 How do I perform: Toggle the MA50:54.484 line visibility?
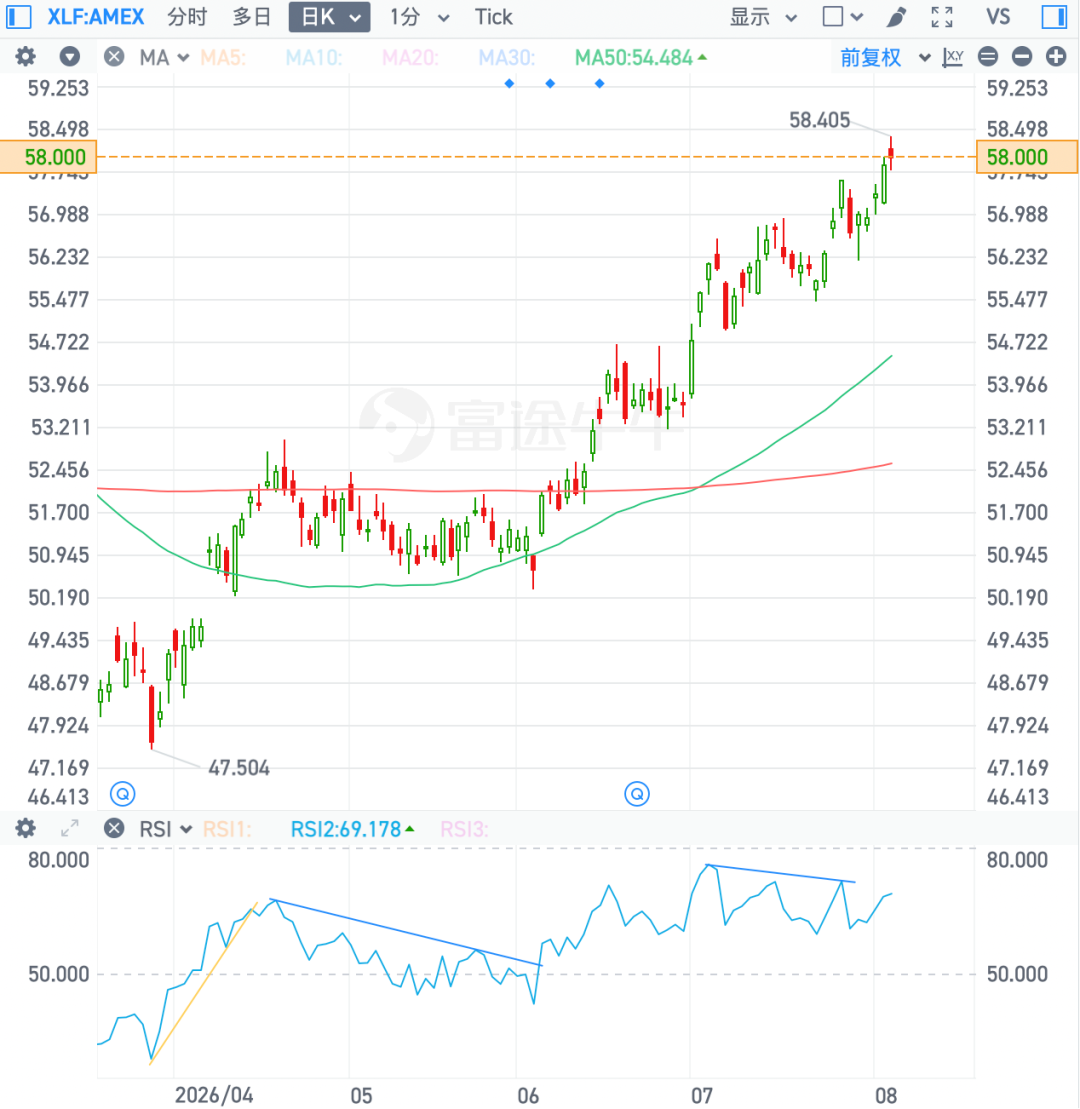click(640, 57)
